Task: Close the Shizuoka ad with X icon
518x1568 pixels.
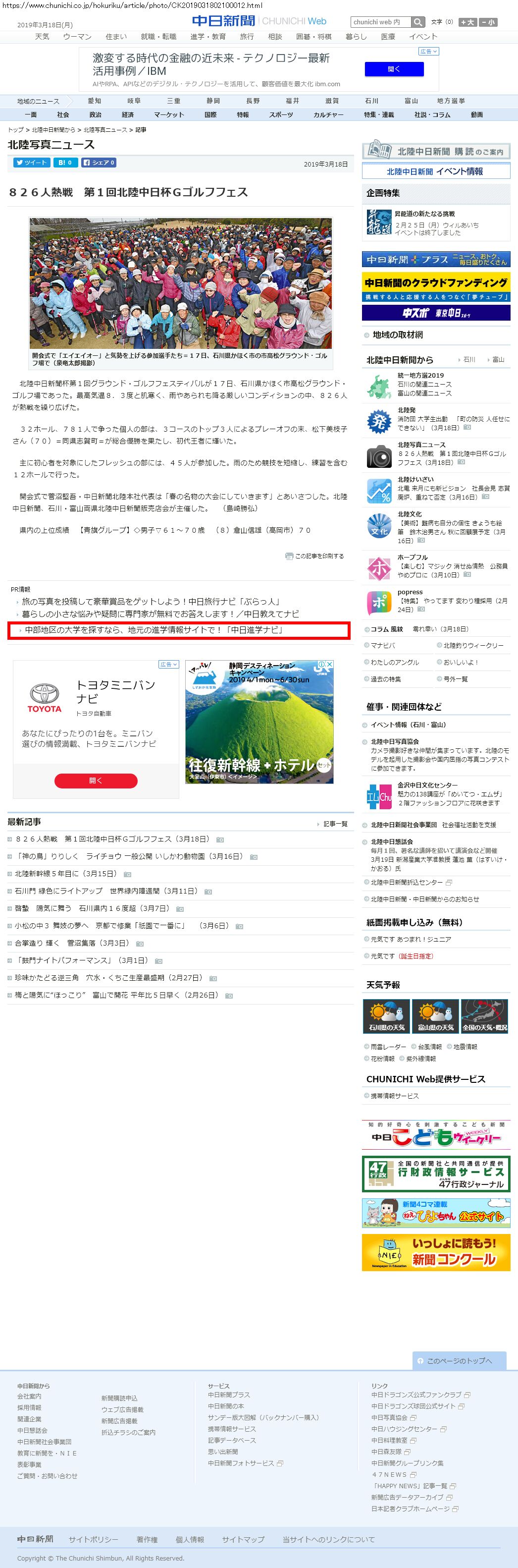Action: click(329, 664)
